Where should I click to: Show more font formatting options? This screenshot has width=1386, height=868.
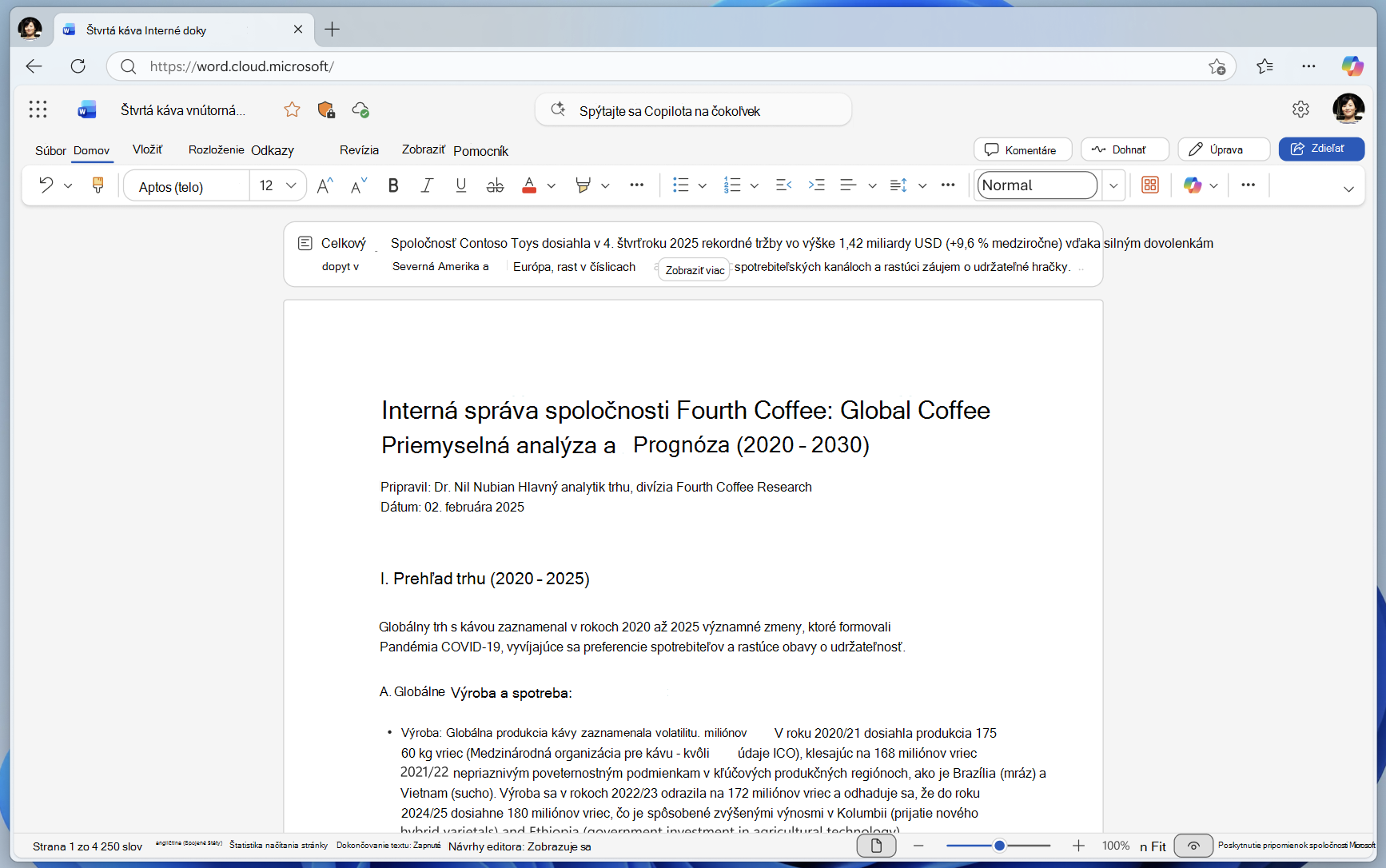point(636,185)
